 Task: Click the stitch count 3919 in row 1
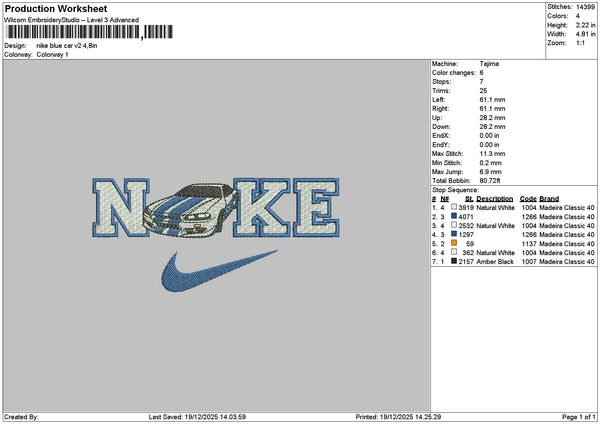click(466, 207)
